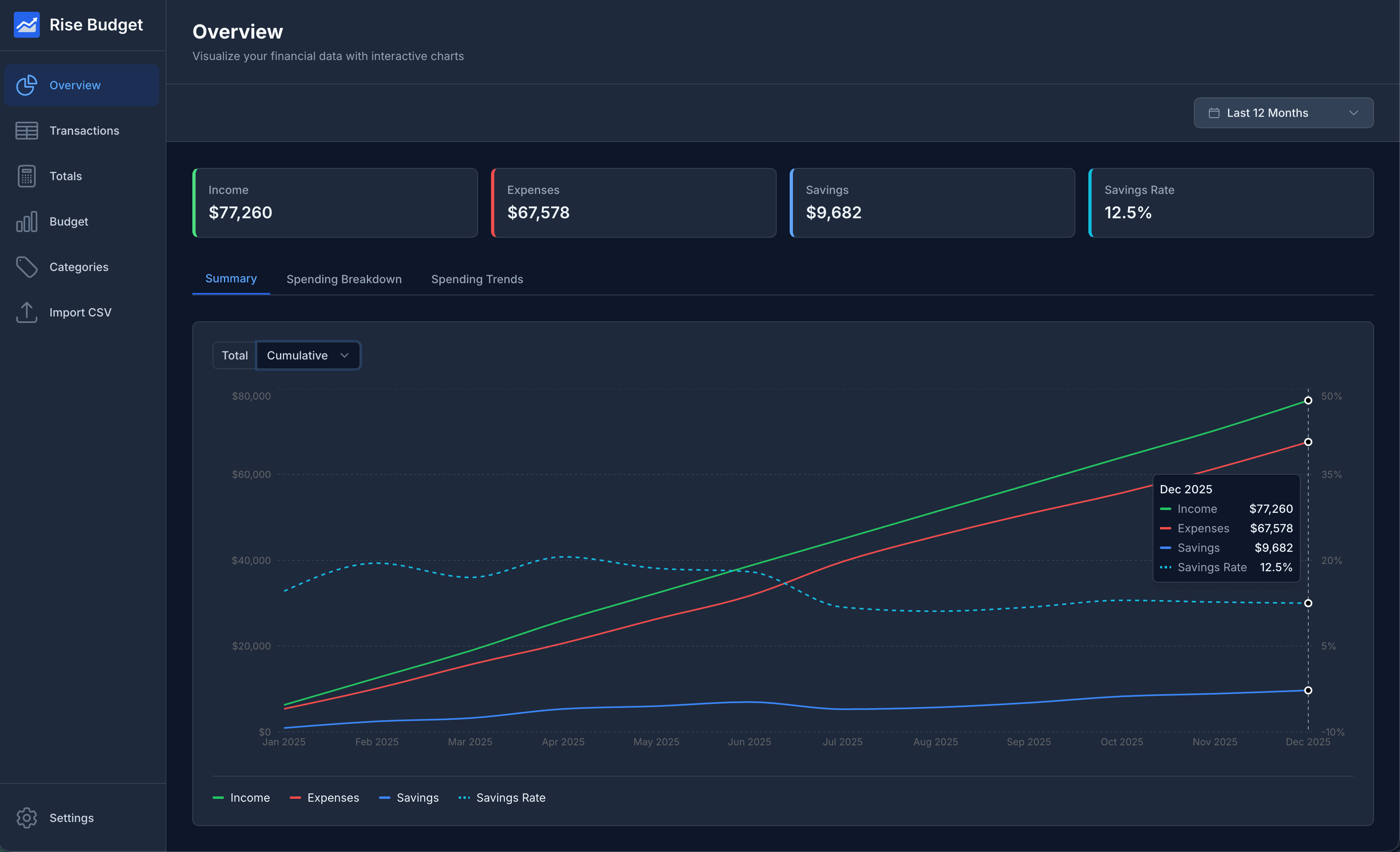Switch to the Spending Breakdown tab

(344, 279)
